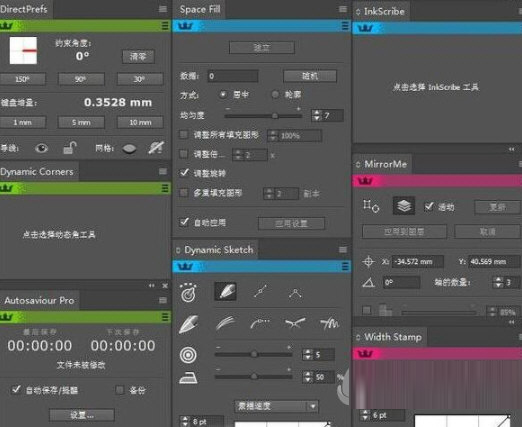Collapse the Autosaviour Pro panel with double arrows
This screenshot has width=522, height=427.
[152, 286]
